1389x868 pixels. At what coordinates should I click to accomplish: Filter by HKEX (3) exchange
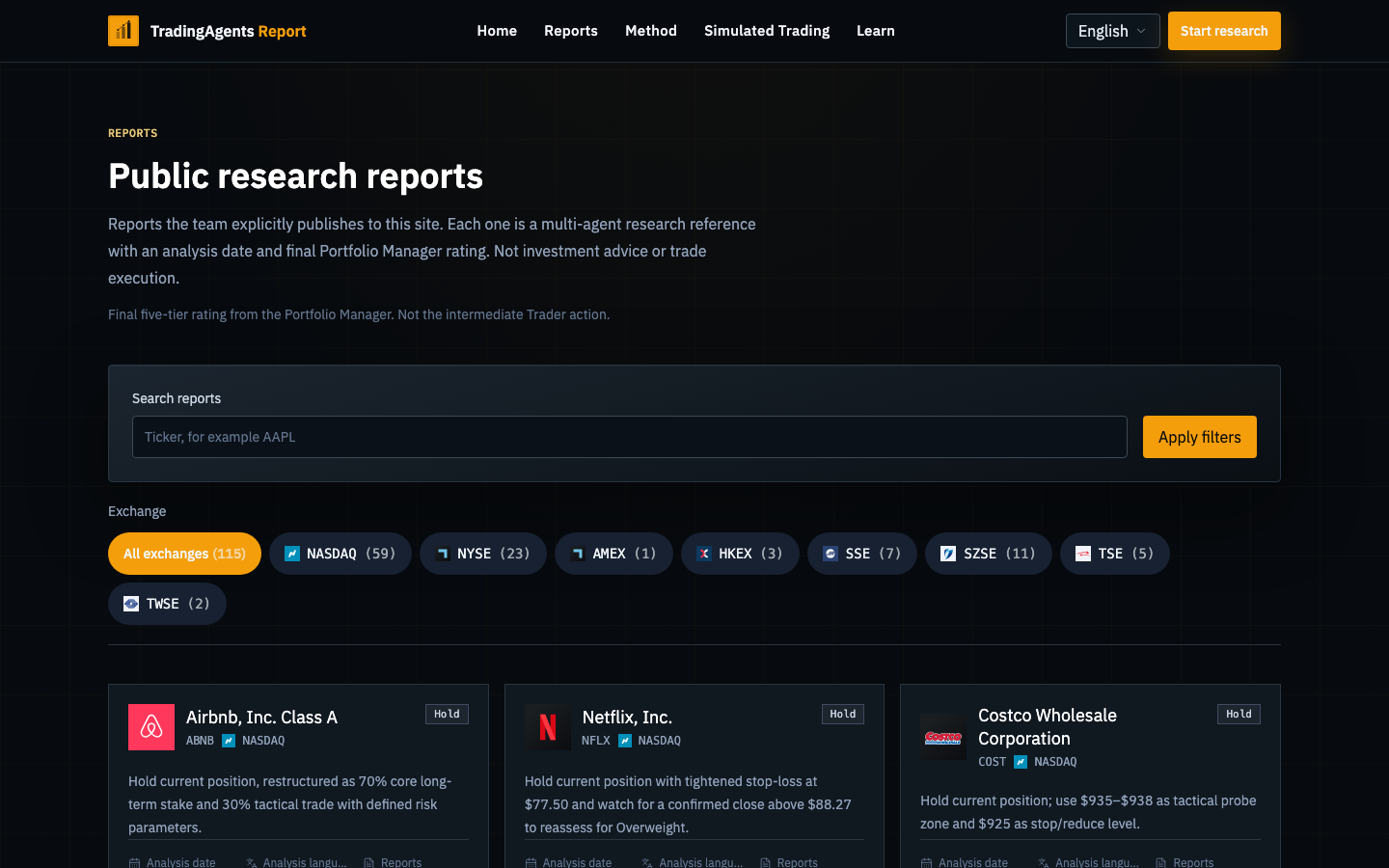pos(740,554)
